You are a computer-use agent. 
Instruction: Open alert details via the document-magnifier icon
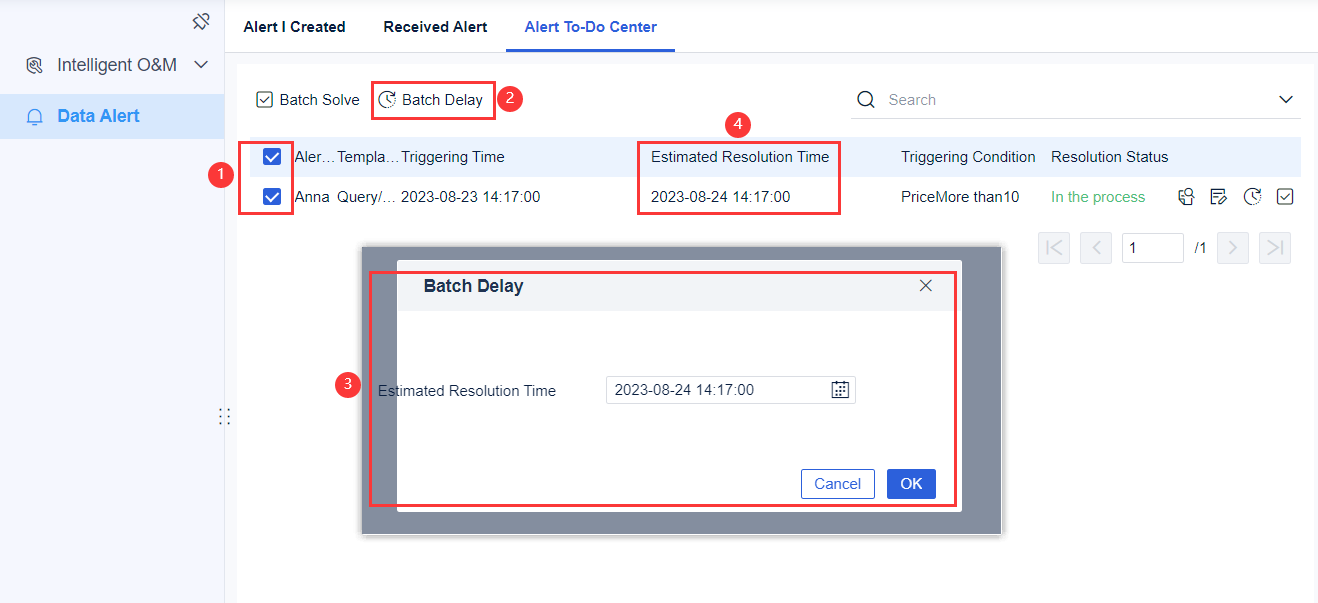tap(1186, 196)
